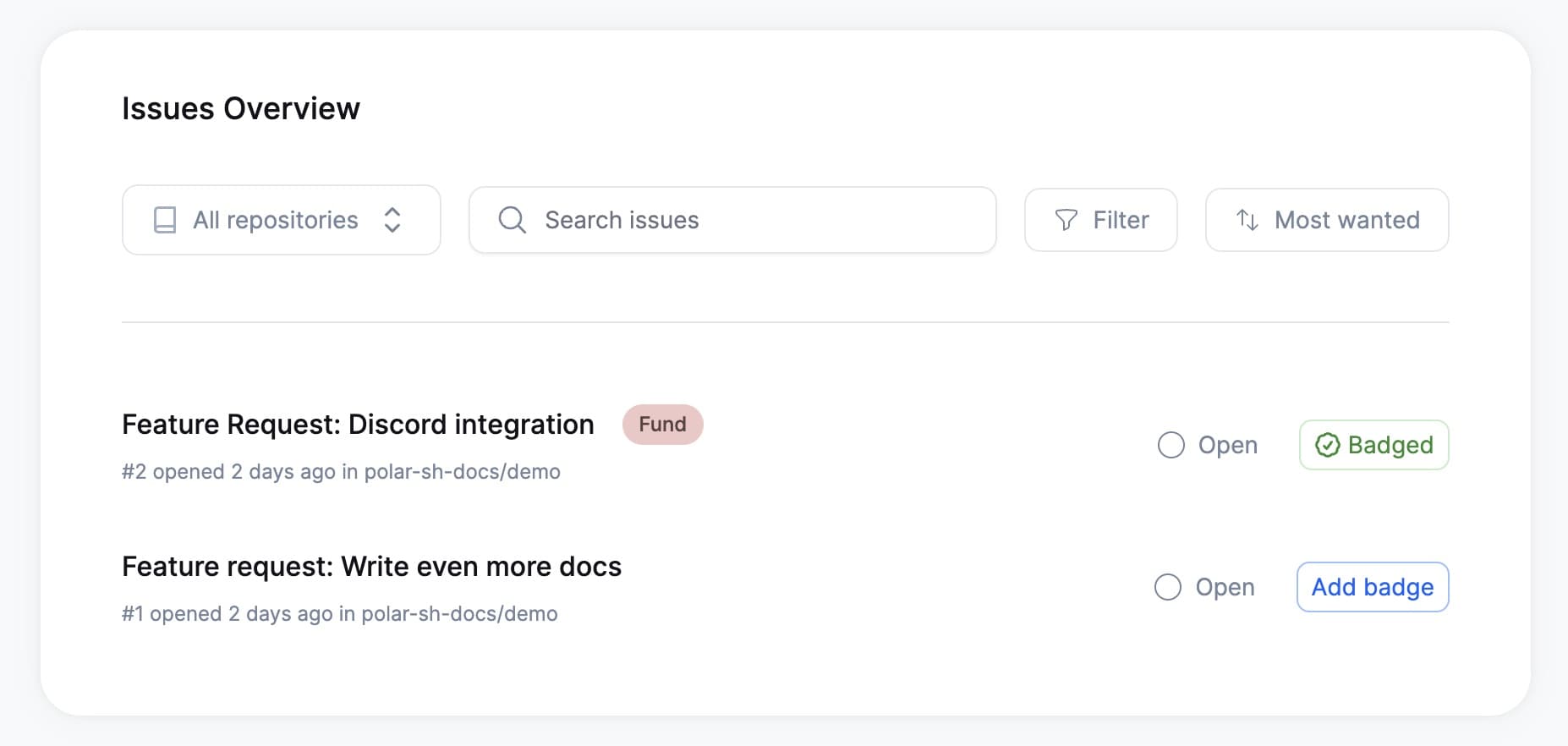Click the book icon in repository selector
Image resolution: width=1568 pixels, height=746 pixels.
coord(165,220)
